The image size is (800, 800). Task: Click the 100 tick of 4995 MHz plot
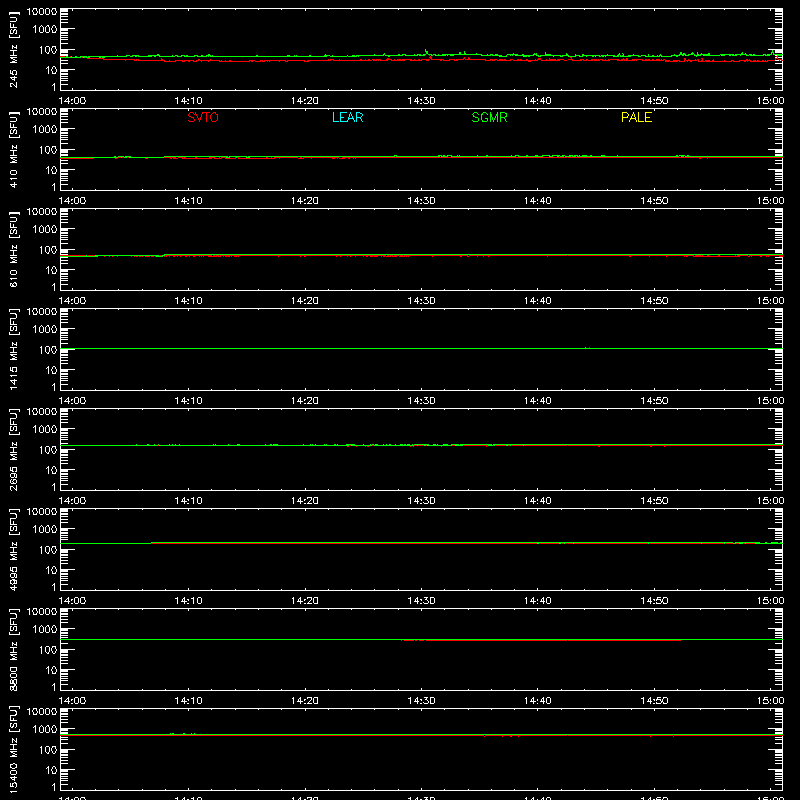tap(48, 550)
